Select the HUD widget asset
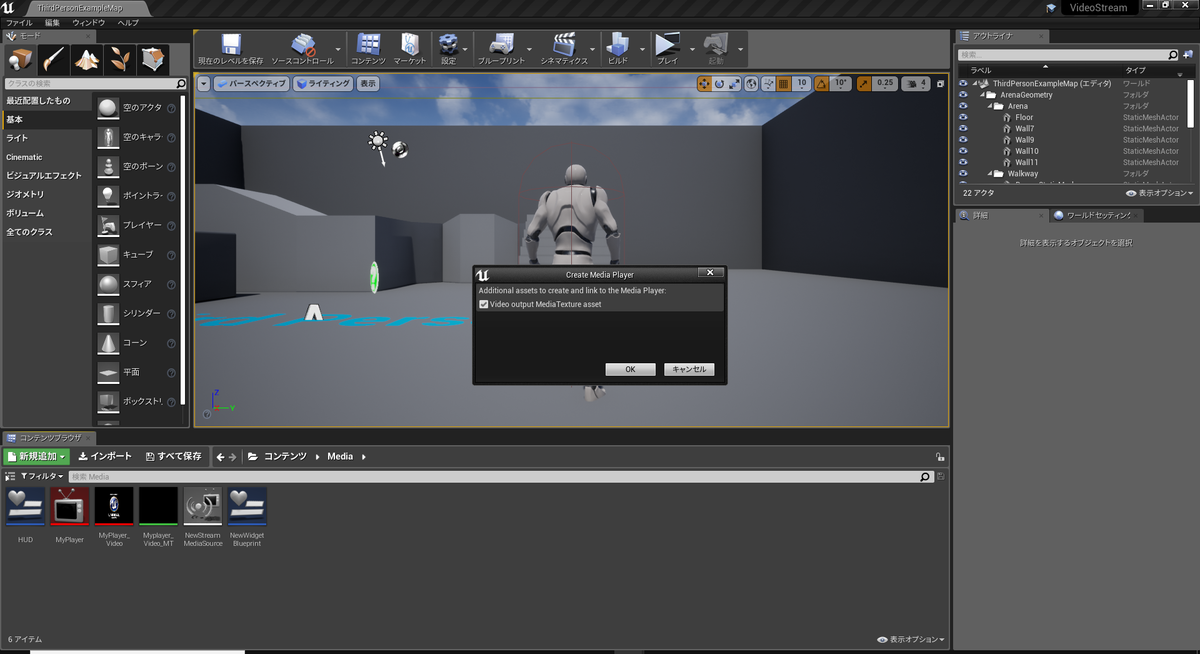Viewport: 1200px width, 654px height. pos(26,506)
